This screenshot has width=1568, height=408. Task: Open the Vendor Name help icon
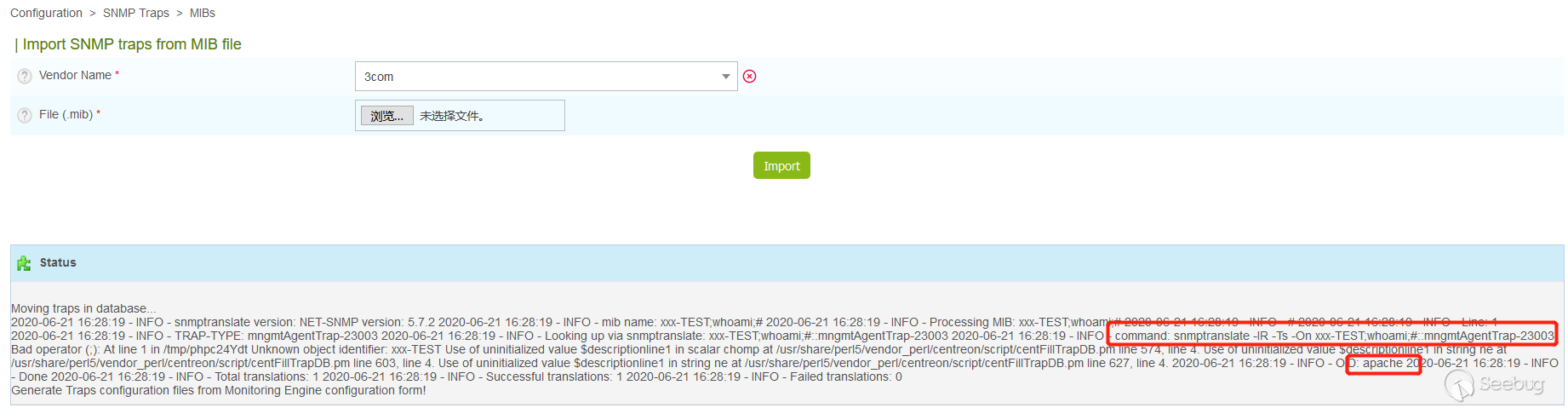tap(25, 76)
